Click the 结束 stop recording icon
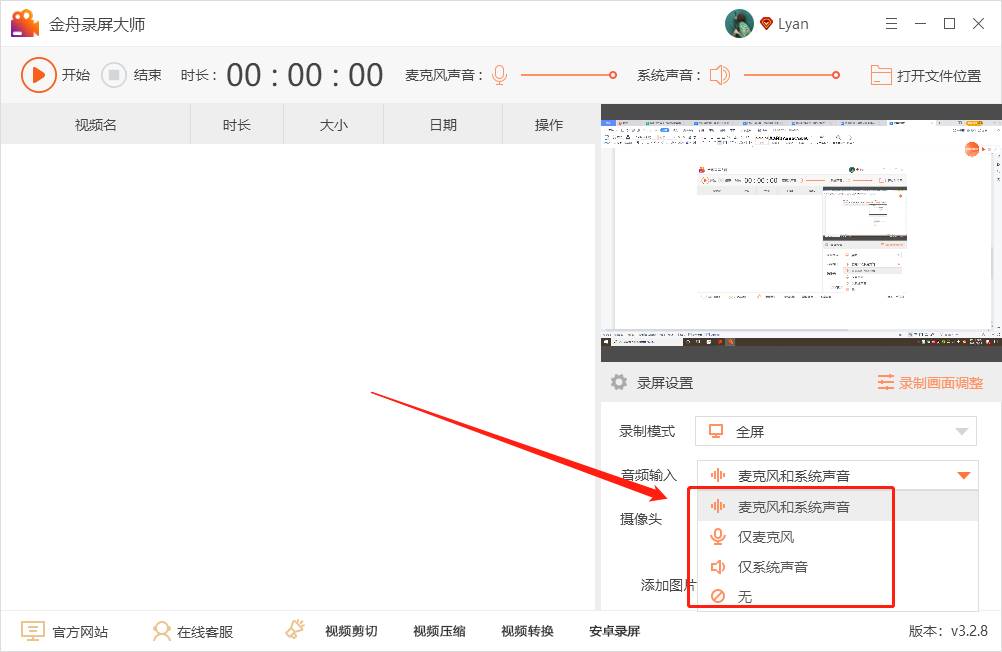The height and width of the screenshot is (652, 1002). 112,73
